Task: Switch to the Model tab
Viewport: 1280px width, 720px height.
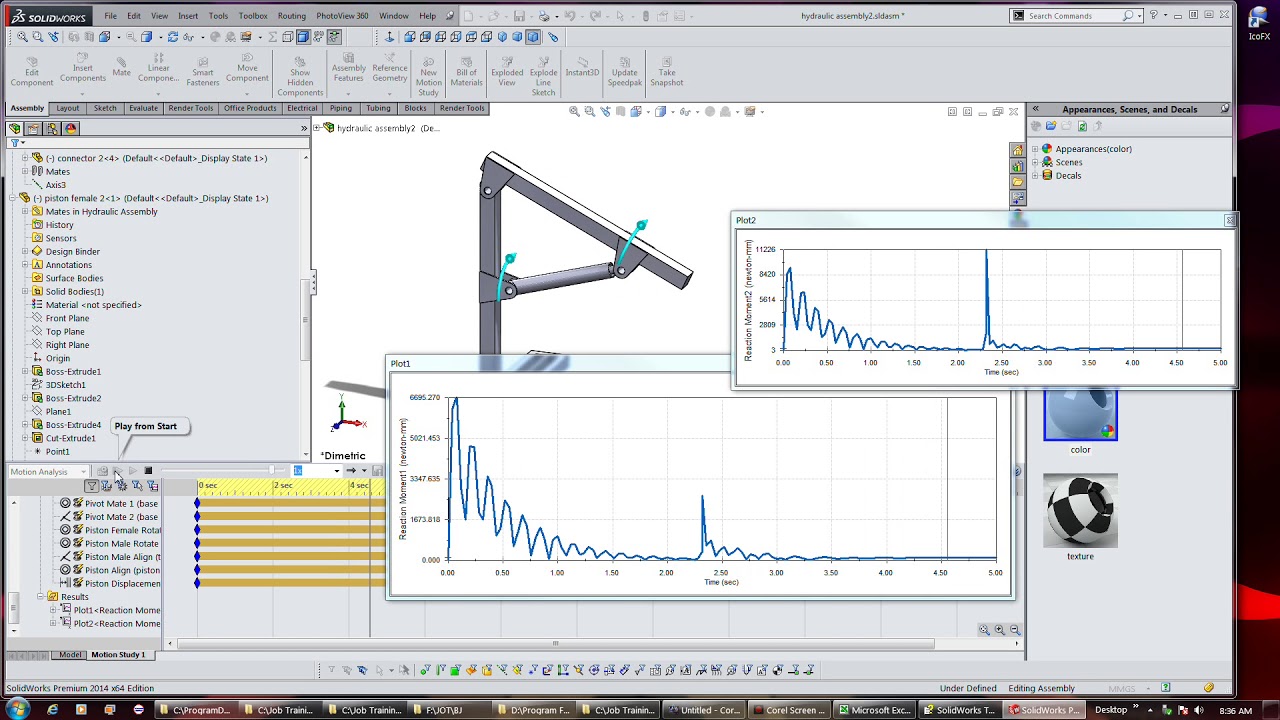Action: (70, 654)
